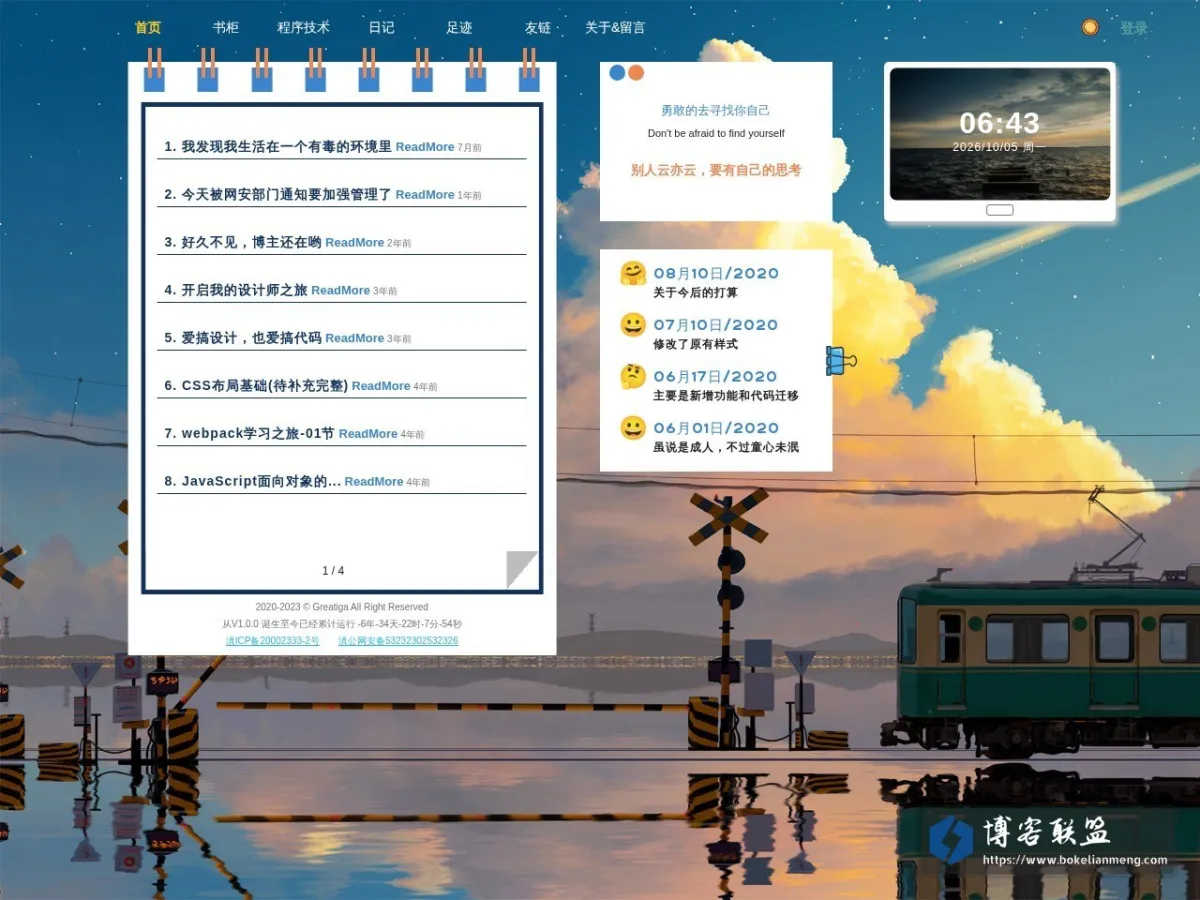The image size is (1200, 900).
Task: Click the quote 勇敢的去寻找你自己
Action: click(716, 111)
